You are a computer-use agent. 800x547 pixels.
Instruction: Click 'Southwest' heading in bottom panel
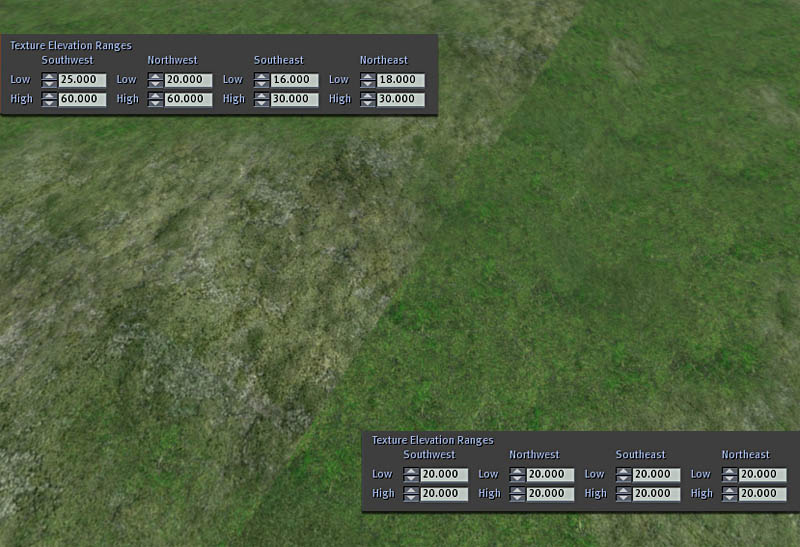tap(429, 455)
